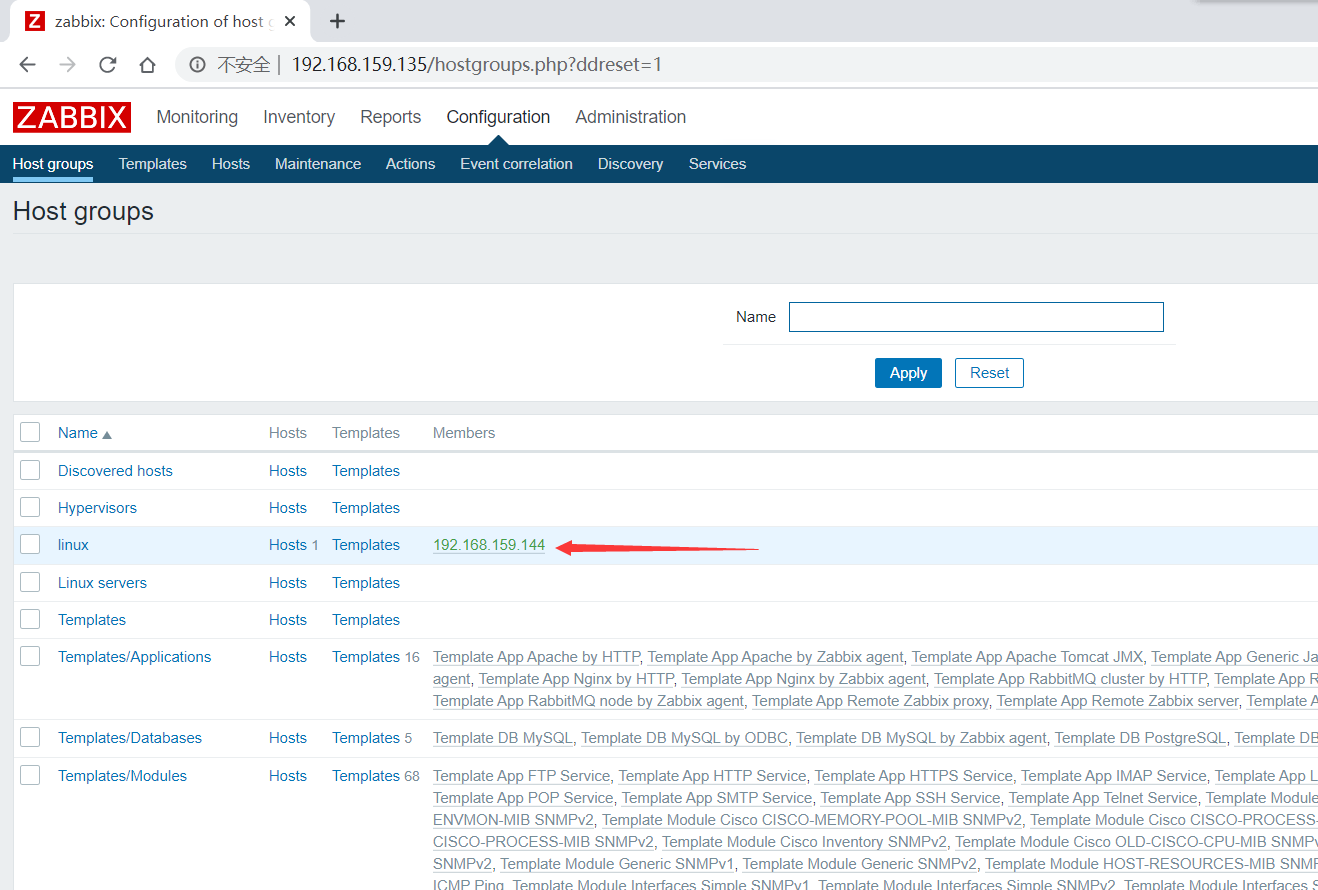Click the Reset filter button
This screenshot has height=890, width=1318.
coord(989,373)
